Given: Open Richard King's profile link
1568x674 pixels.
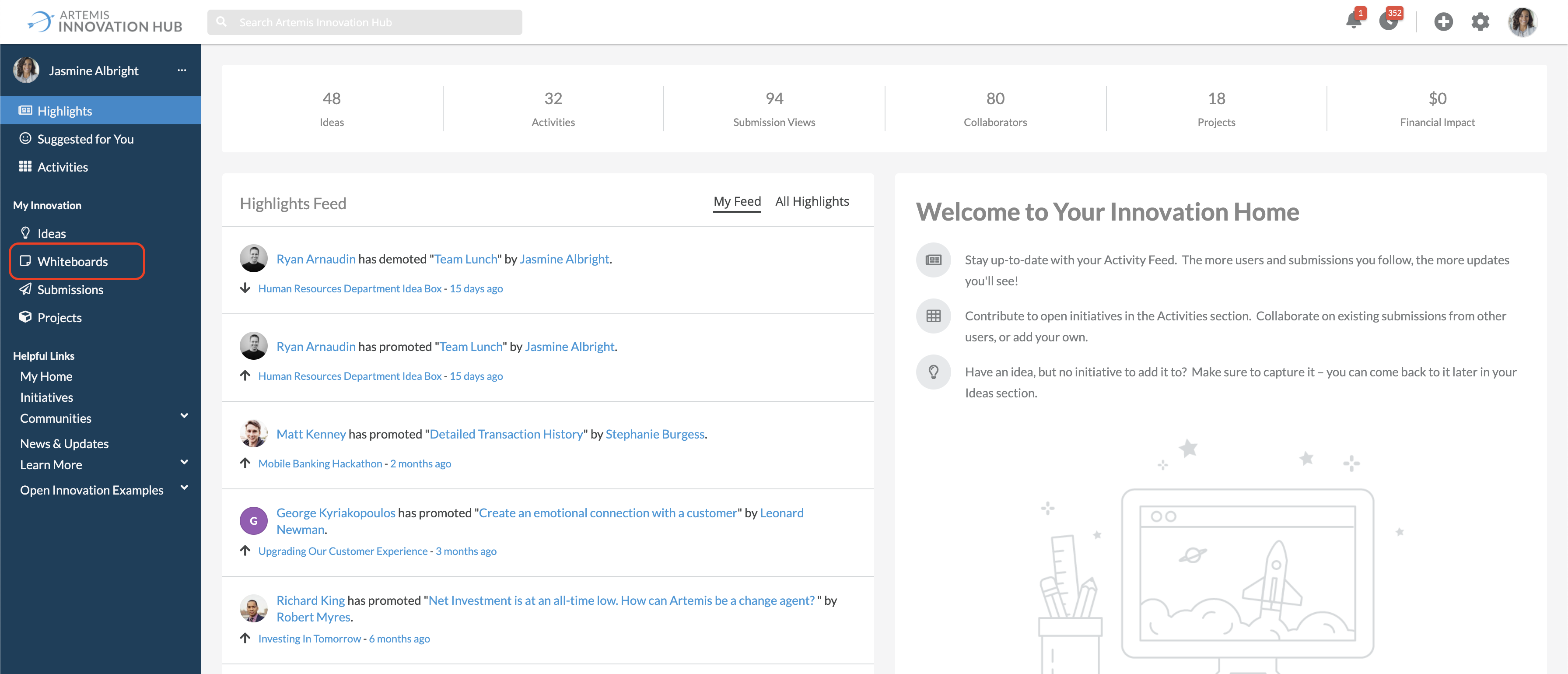Looking at the screenshot, I should pyautogui.click(x=311, y=600).
